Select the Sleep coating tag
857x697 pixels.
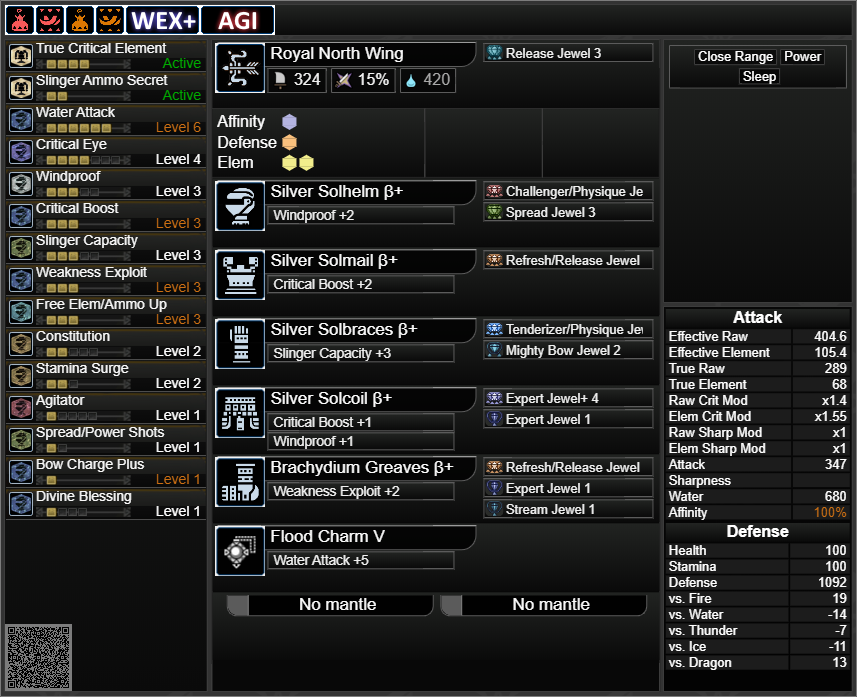click(759, 76)
